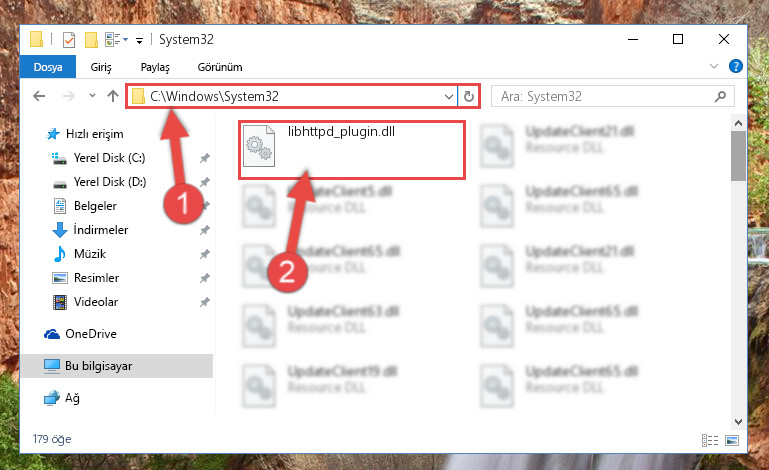Click the search magnifier icon

pyautogui.click(x=720, y=96)
